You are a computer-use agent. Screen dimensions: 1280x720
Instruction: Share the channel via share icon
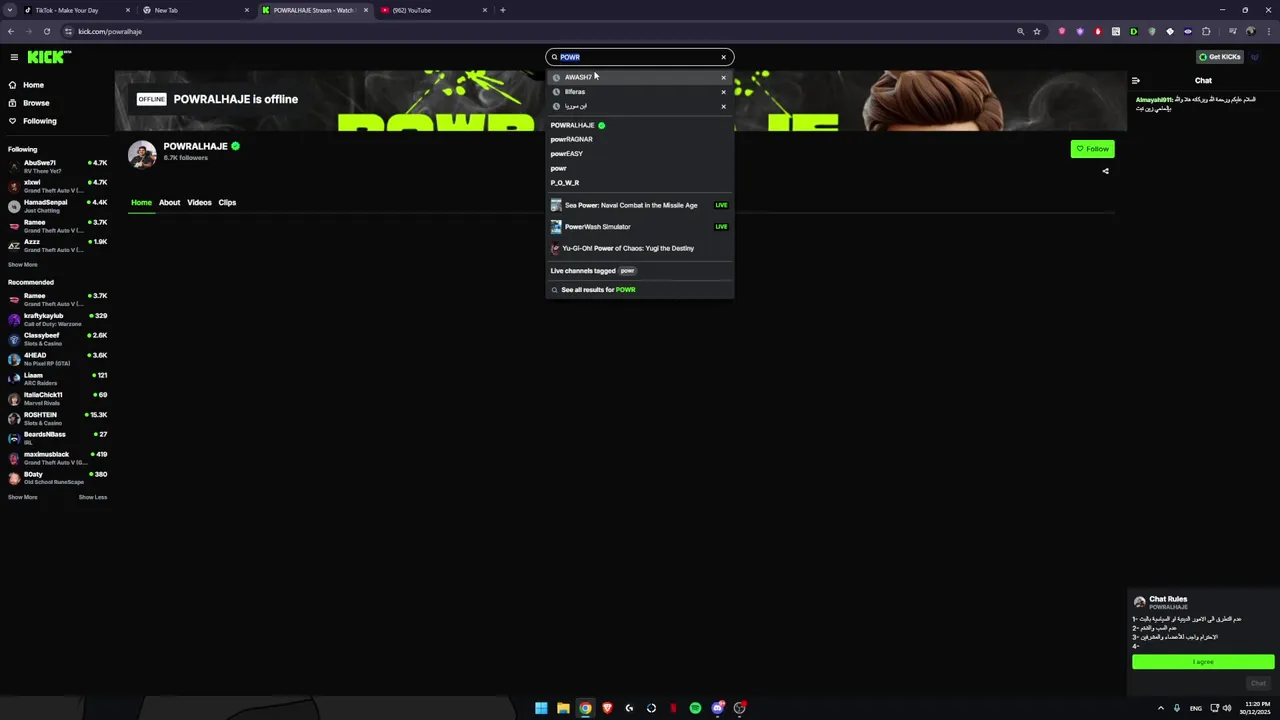point(1105,171)
